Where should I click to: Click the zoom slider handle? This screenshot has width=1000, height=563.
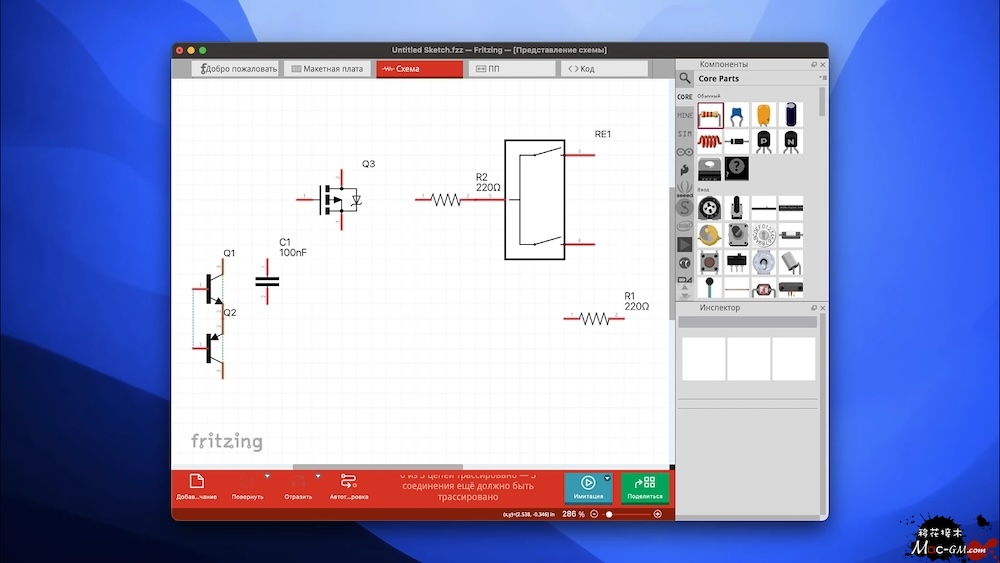pyautogui.click(x=609, y=514)
